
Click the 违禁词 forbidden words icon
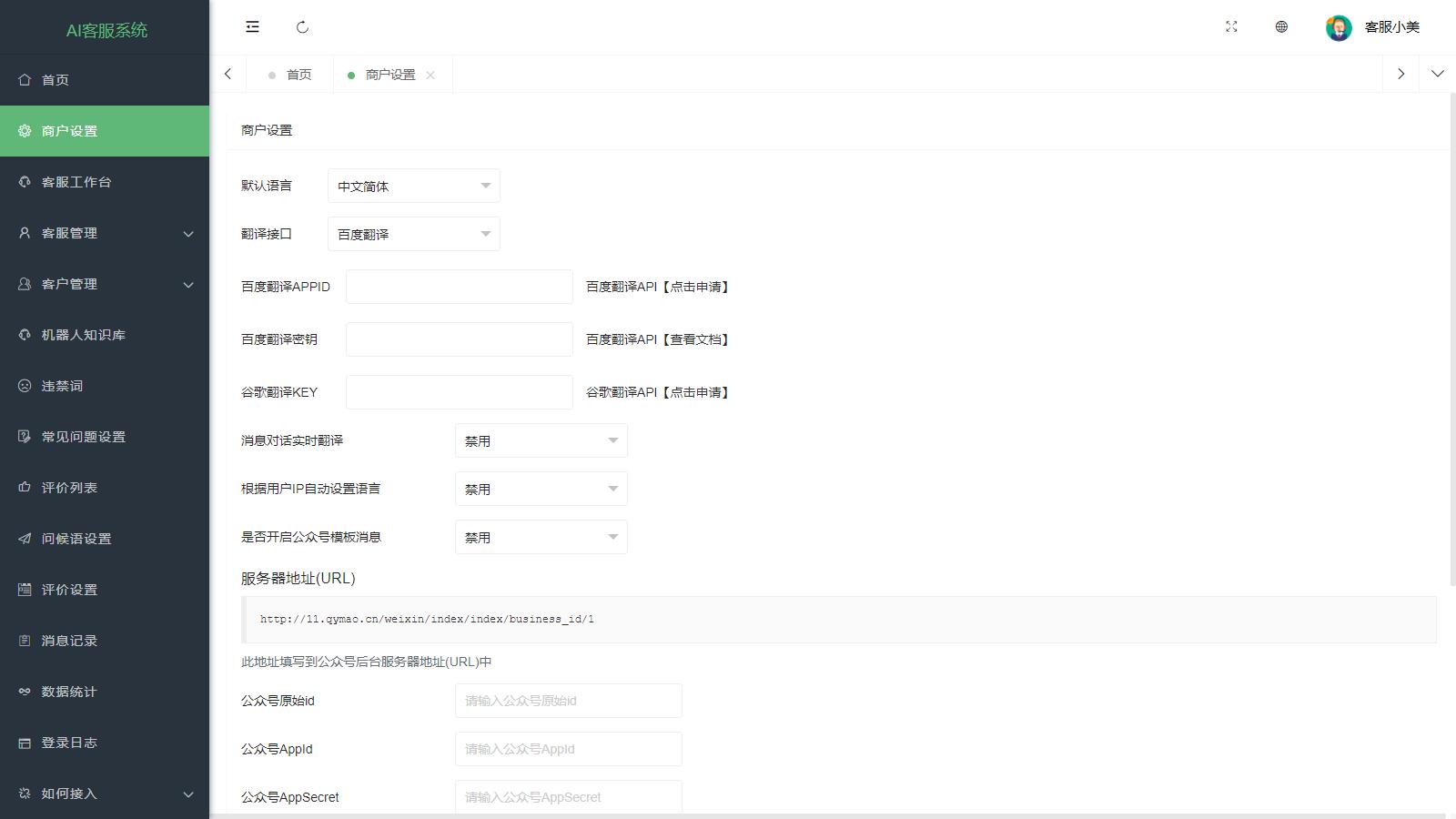[25, 385]
